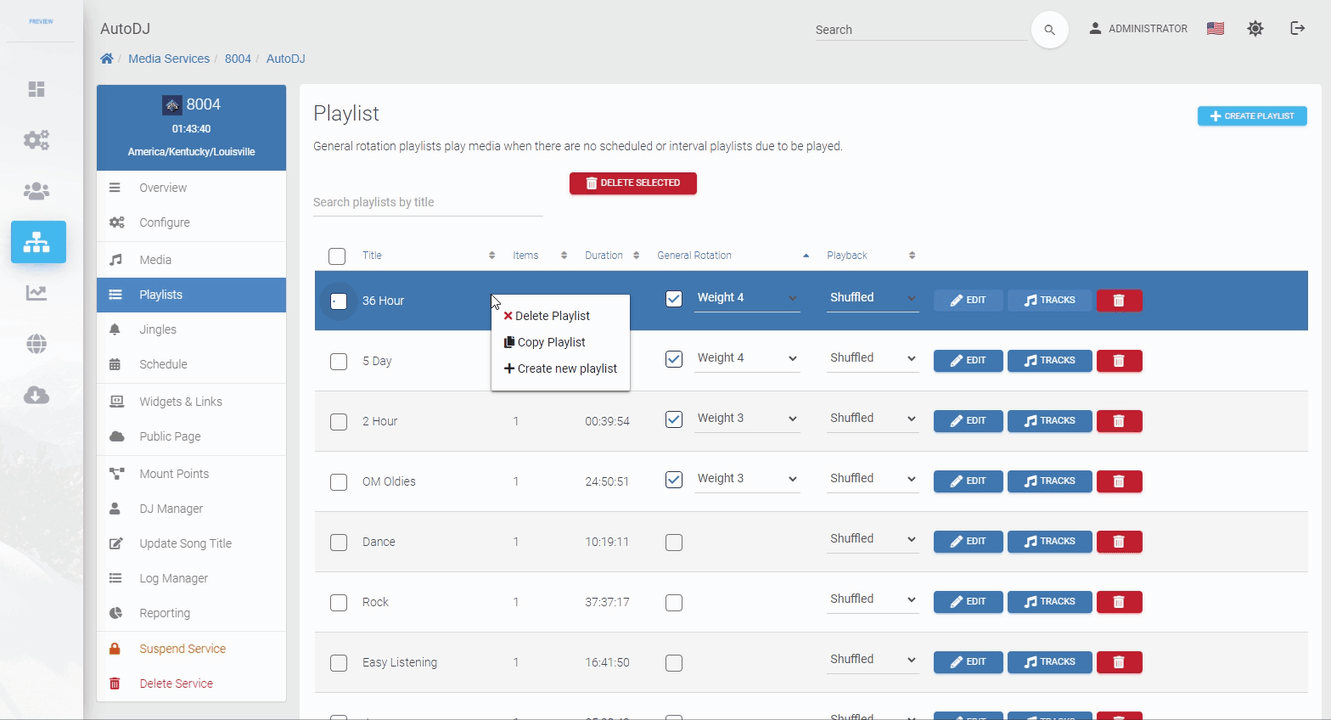Click the Search playlists by title field
1331x720 pixels.
(427, 202)
